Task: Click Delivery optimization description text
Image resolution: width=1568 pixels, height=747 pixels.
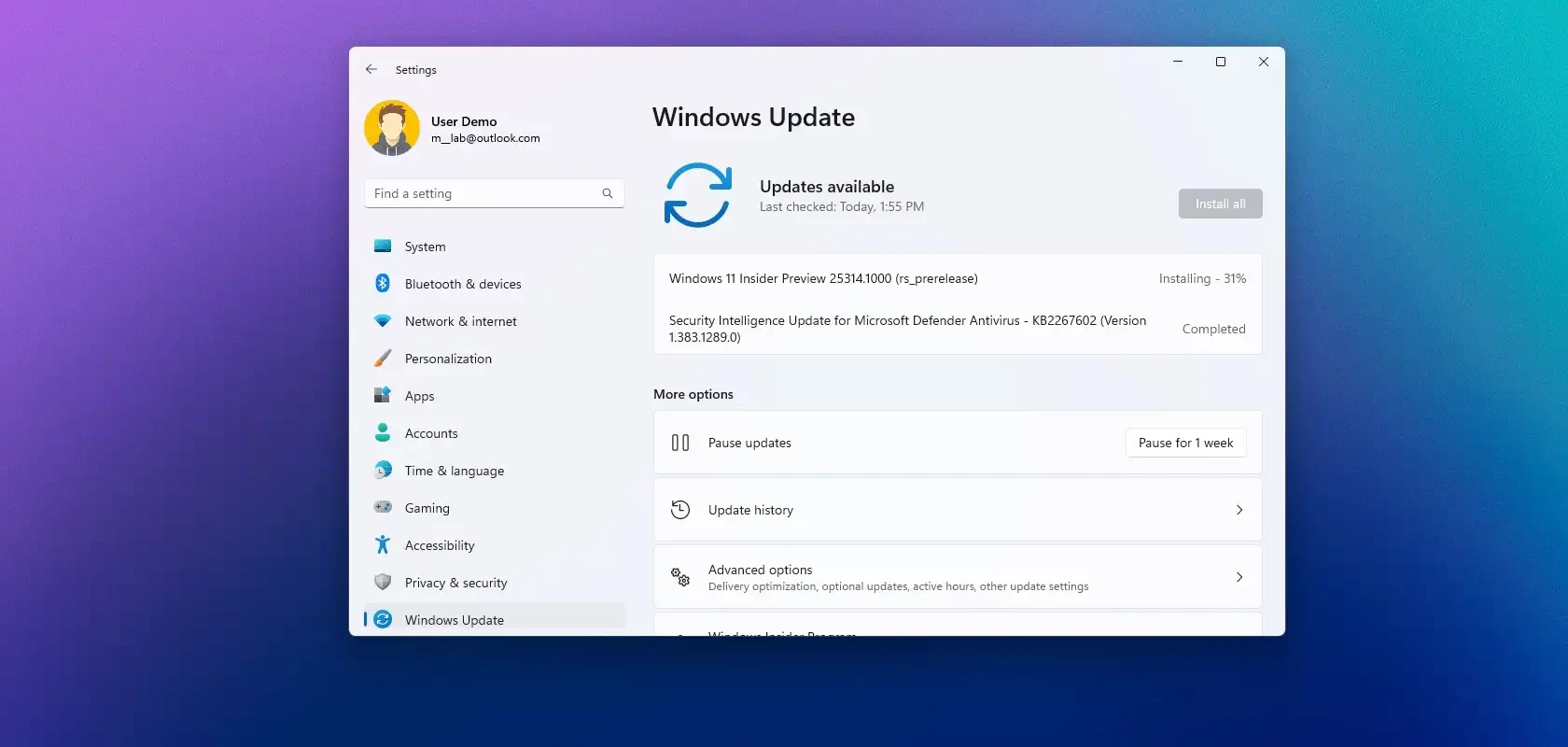Action: 898,586
